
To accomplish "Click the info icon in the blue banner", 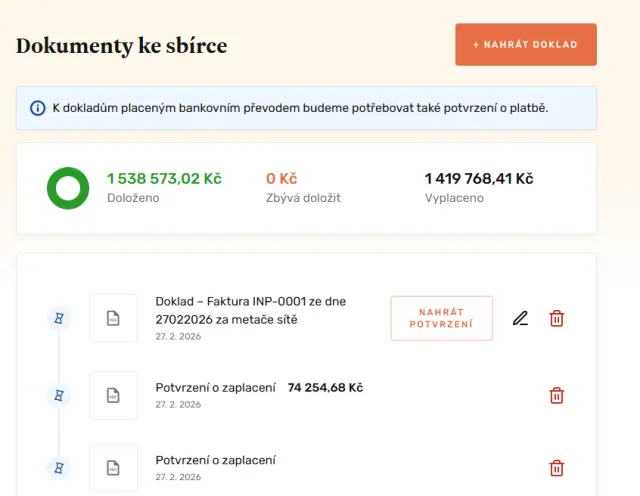I will pos(37,108).
